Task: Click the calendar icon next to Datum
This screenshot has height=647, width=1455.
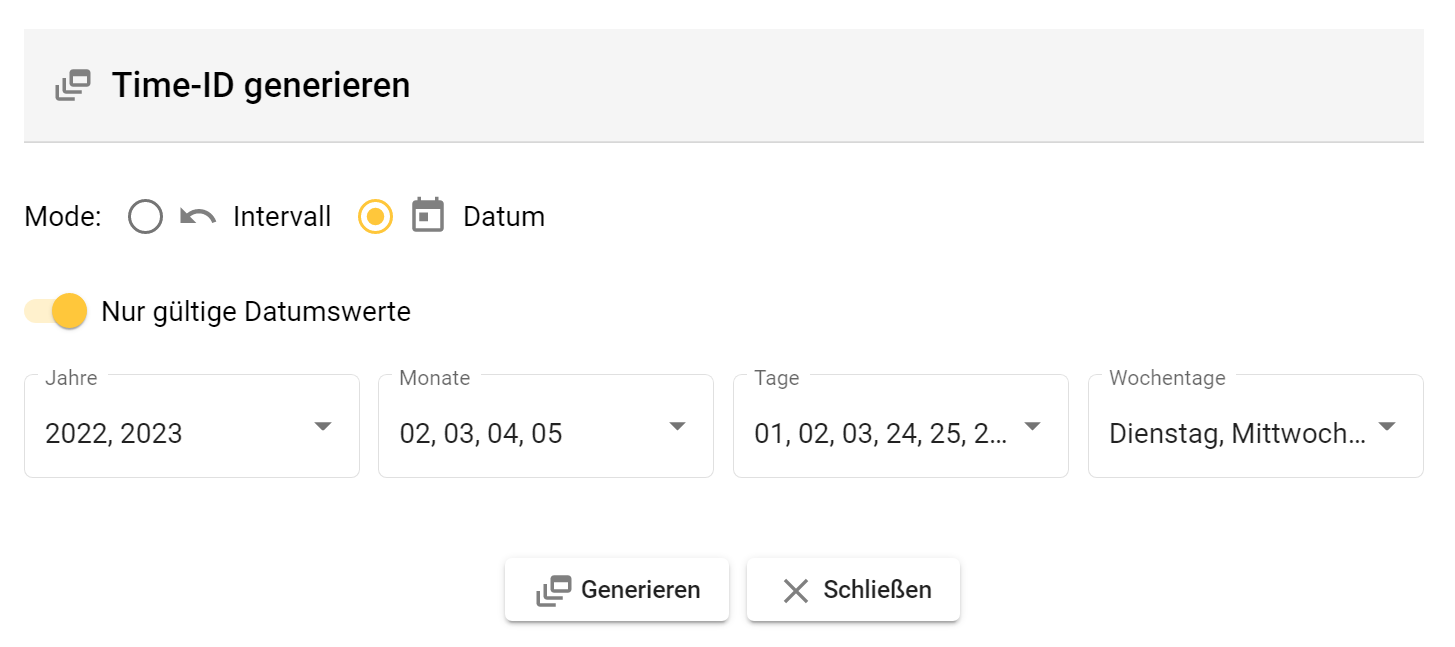Action: tap(428, 216)
